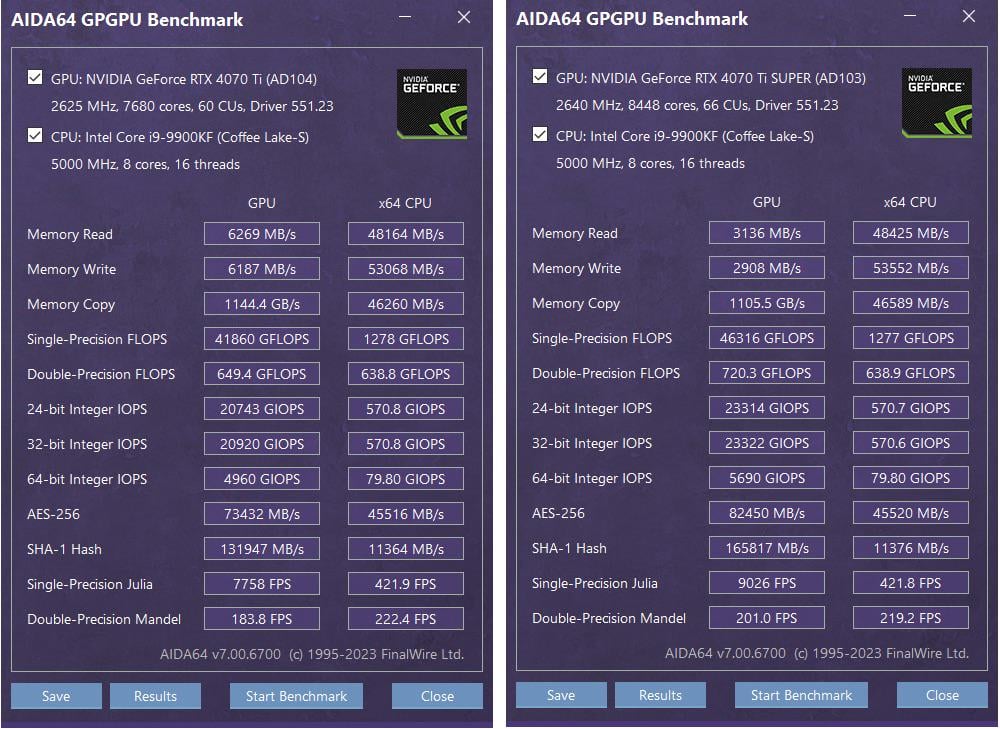Select the 1277 GFLOPS CPU result

911,337
